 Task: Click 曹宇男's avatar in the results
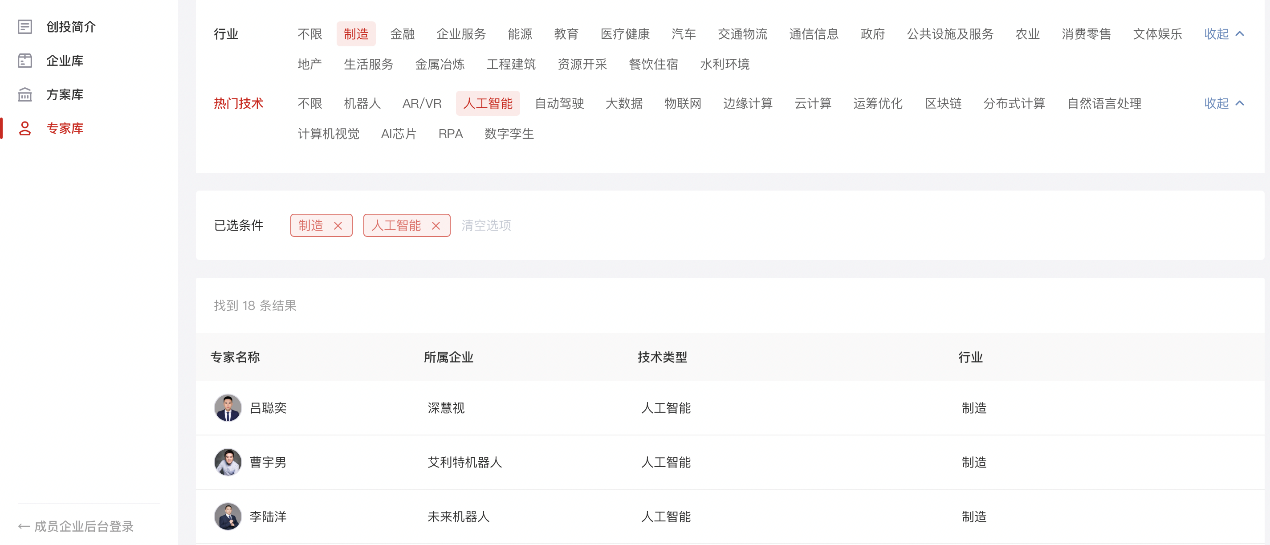pyautogui.click(x=228, y=462)
